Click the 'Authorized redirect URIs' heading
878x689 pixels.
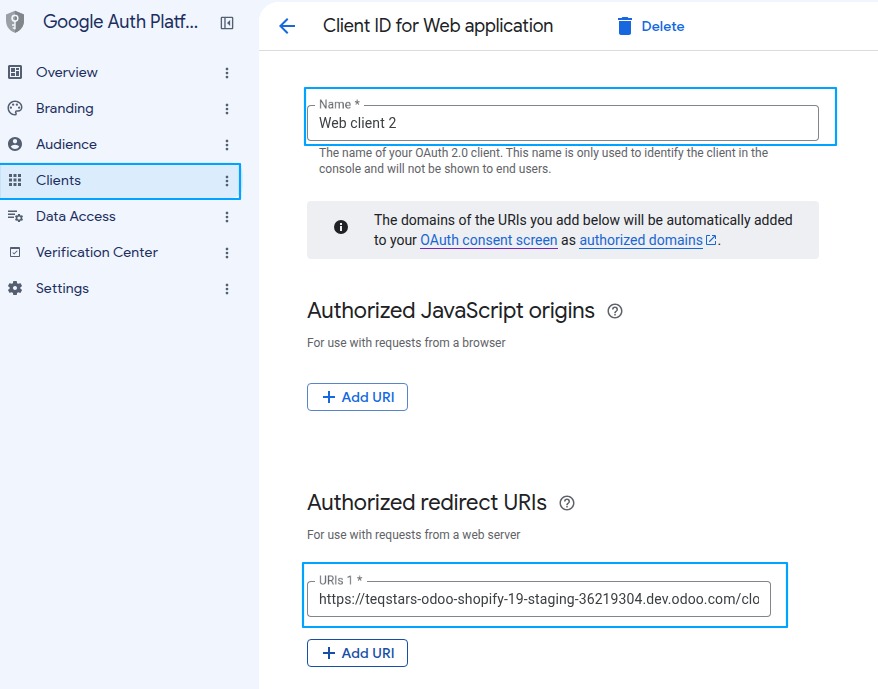click(x=427, y=502)
